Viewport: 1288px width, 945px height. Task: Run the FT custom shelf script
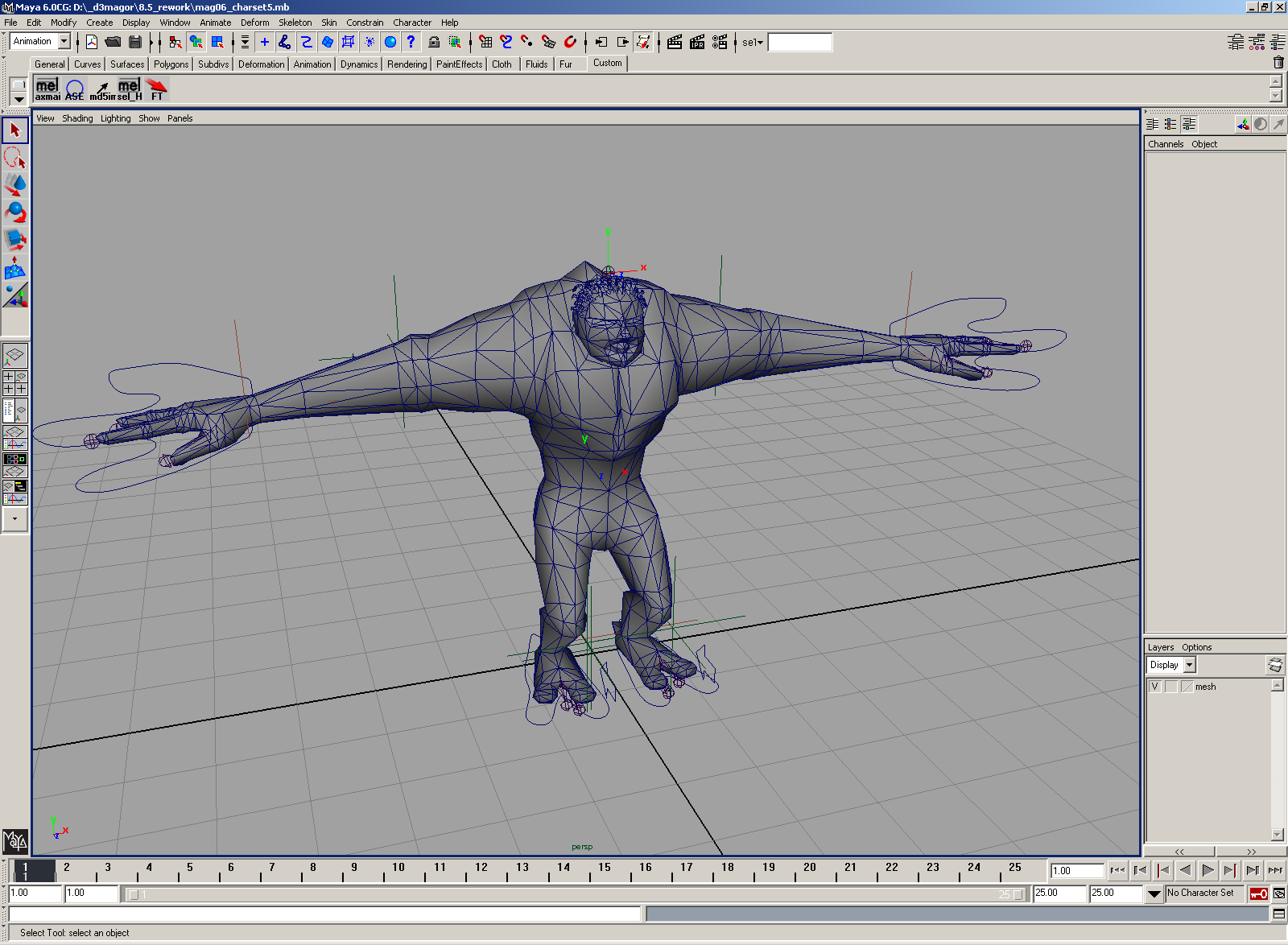(157, 89)
